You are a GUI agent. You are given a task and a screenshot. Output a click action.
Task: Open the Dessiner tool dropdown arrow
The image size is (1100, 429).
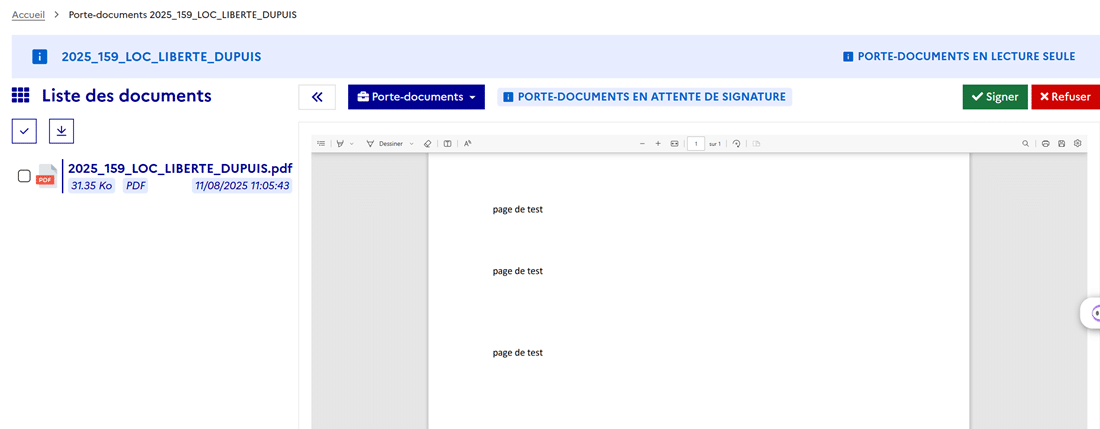pos(412,144)
